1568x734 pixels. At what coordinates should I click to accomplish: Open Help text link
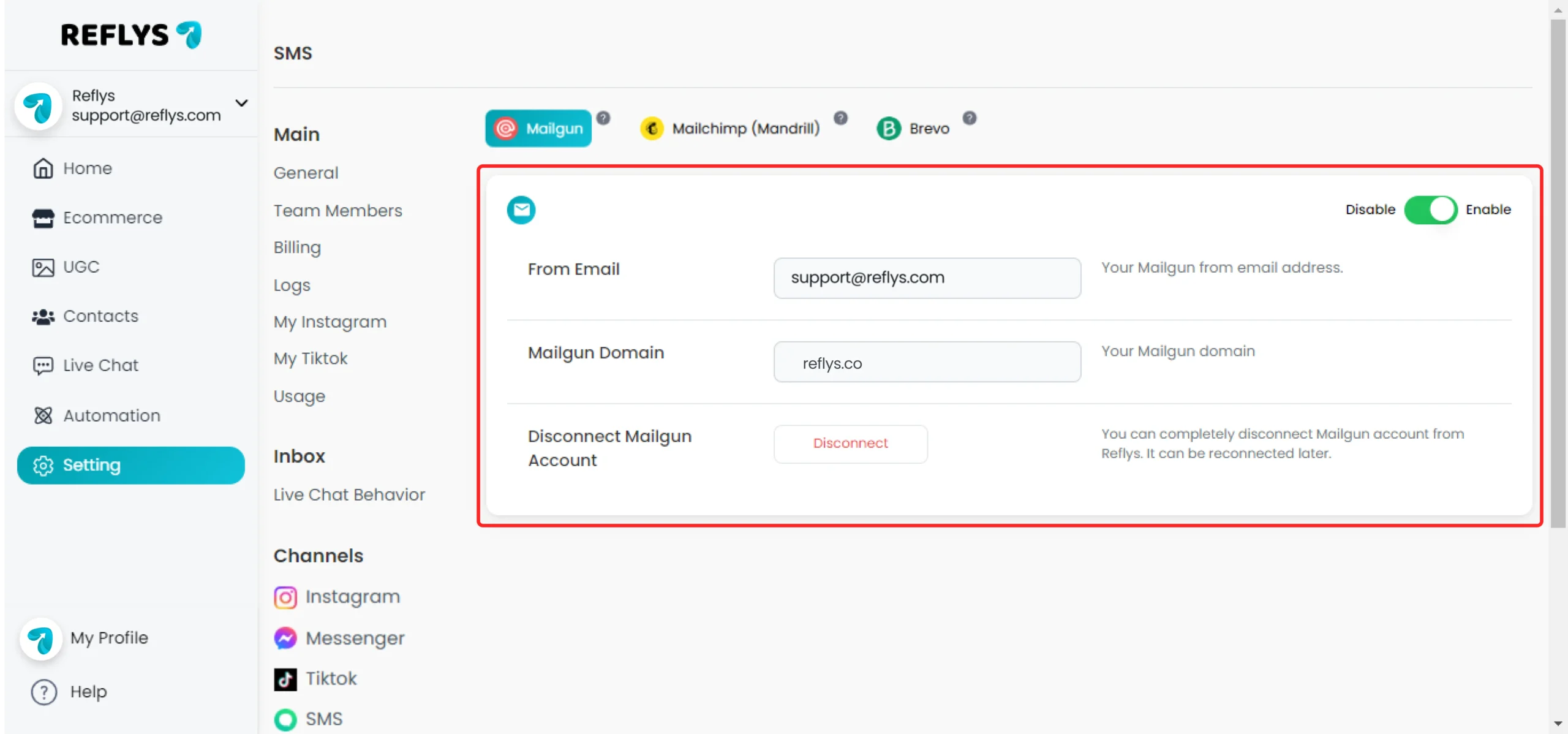[x=88, y=692]
